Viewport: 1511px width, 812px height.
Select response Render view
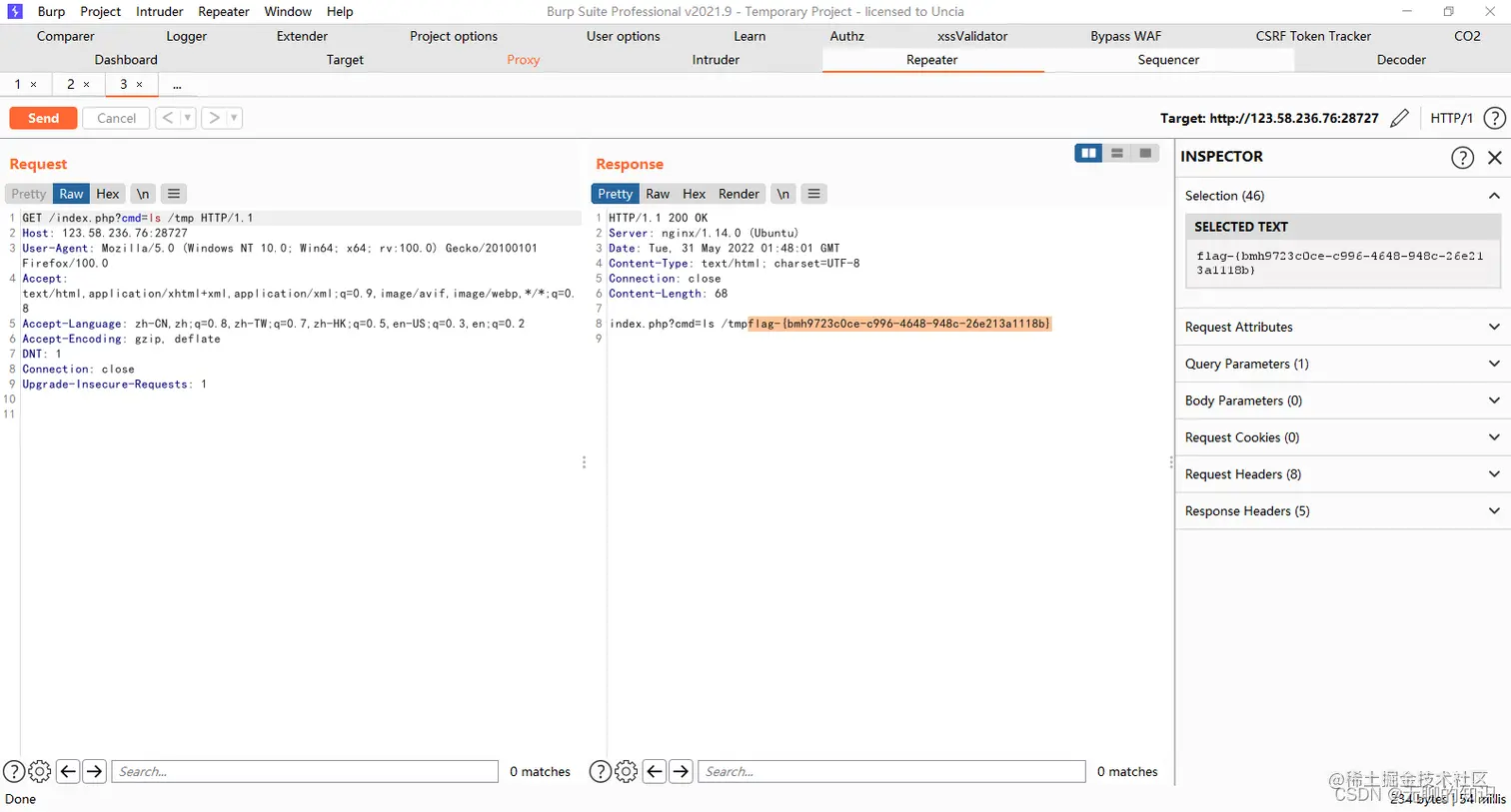pos(740,194)
